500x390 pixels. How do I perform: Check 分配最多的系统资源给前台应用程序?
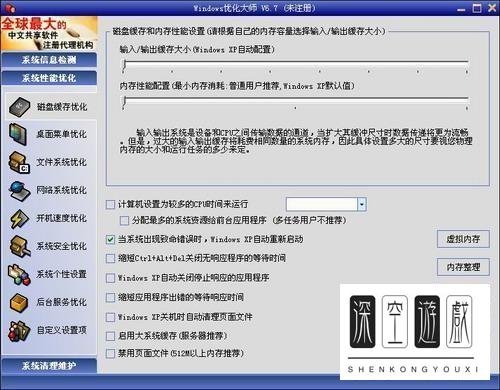(124, 220)
